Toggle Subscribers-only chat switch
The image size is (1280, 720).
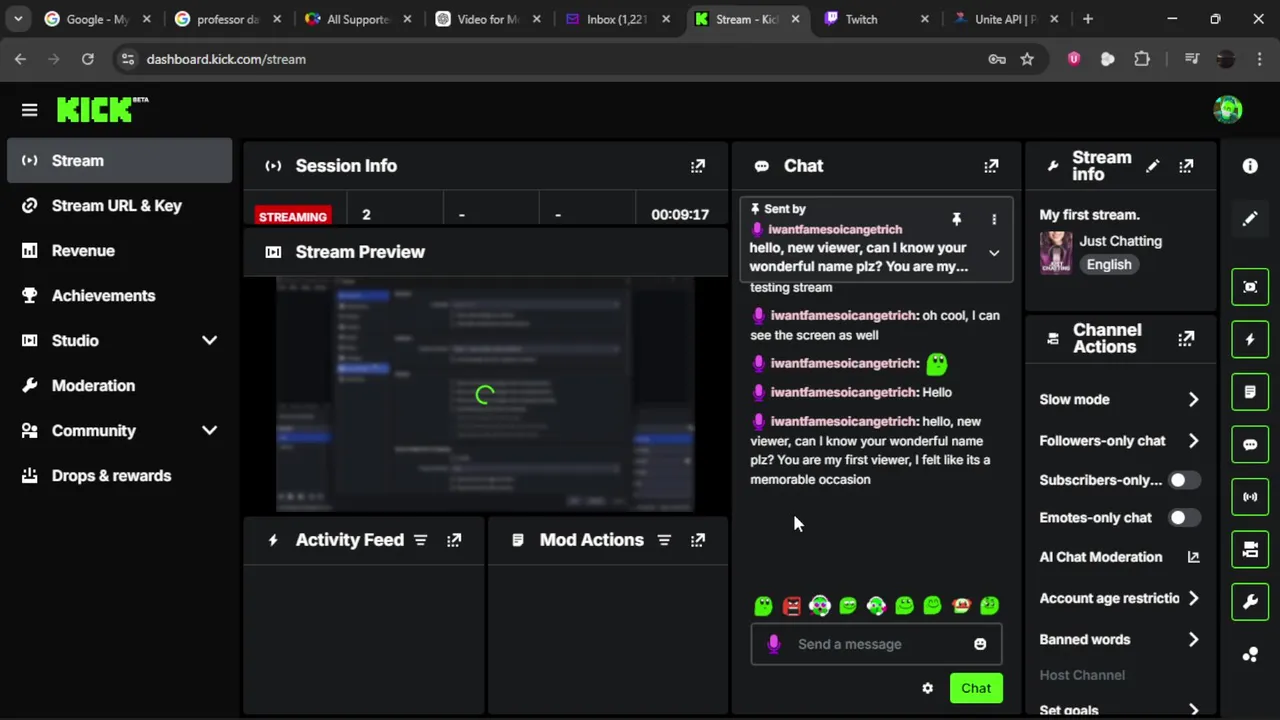[1183, 480]
